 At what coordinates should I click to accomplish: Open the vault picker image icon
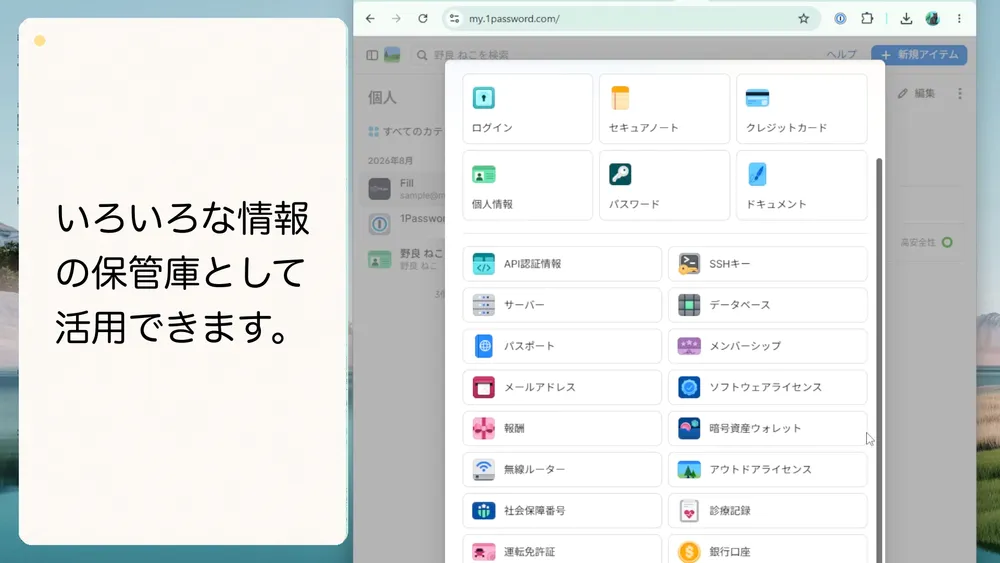point(392,55)
